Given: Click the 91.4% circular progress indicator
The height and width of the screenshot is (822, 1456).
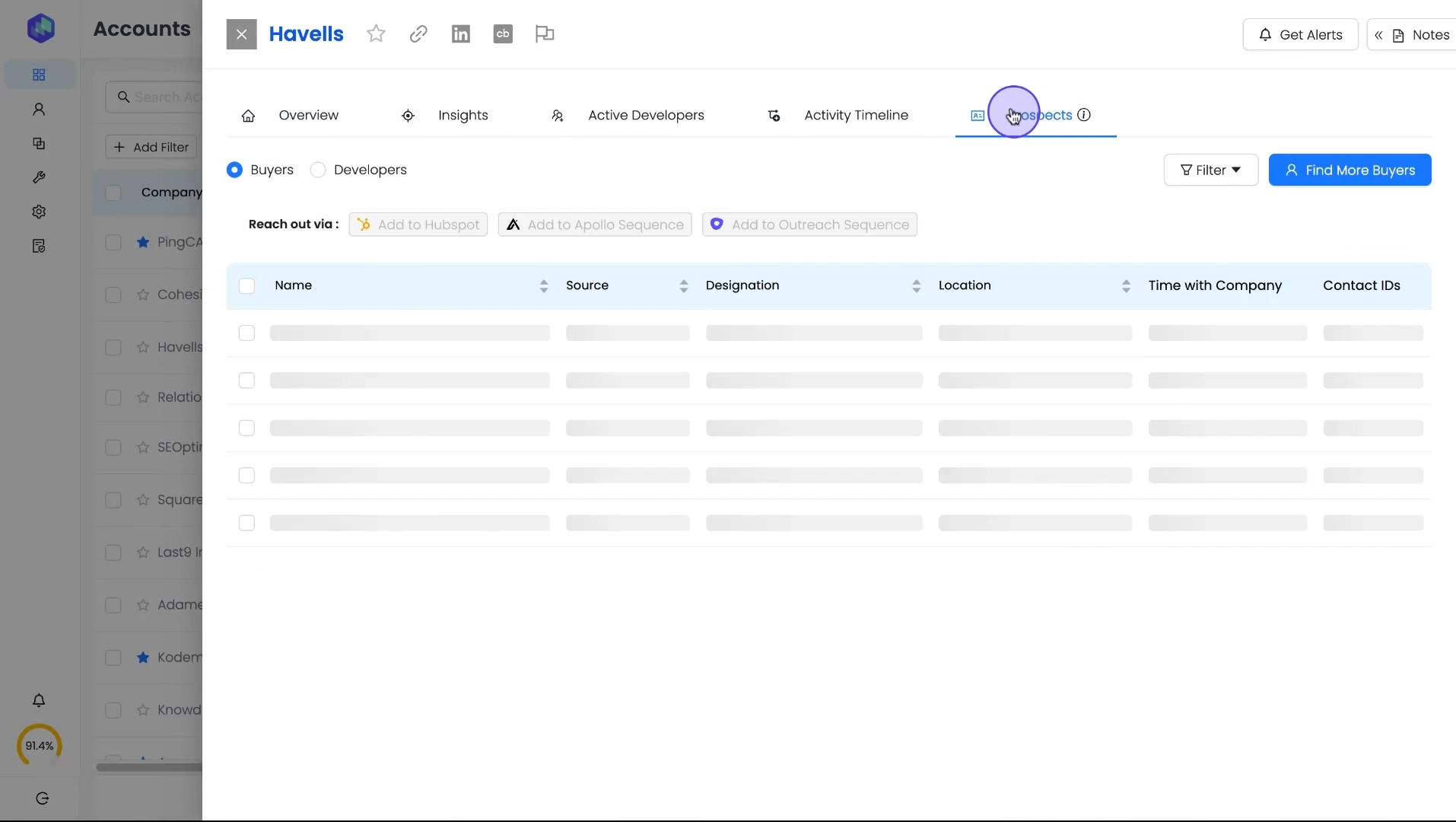Looking at the screenshot, I should click(x=40, y=746).
